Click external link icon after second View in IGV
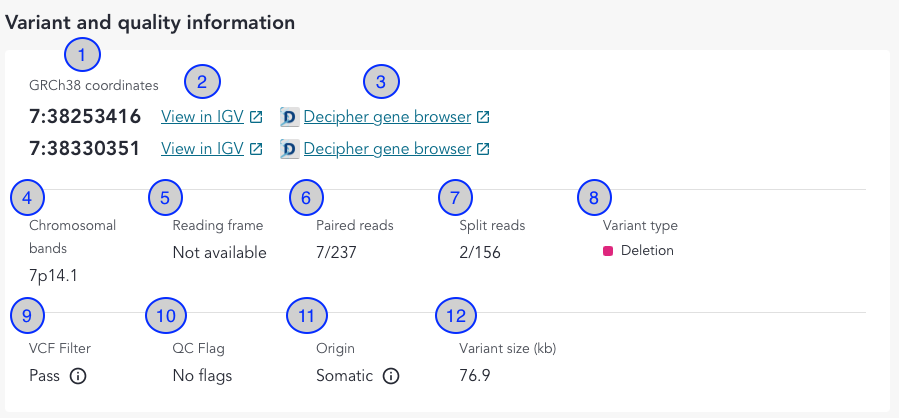Viewport: 899px width, 418px height. [256, 149]
